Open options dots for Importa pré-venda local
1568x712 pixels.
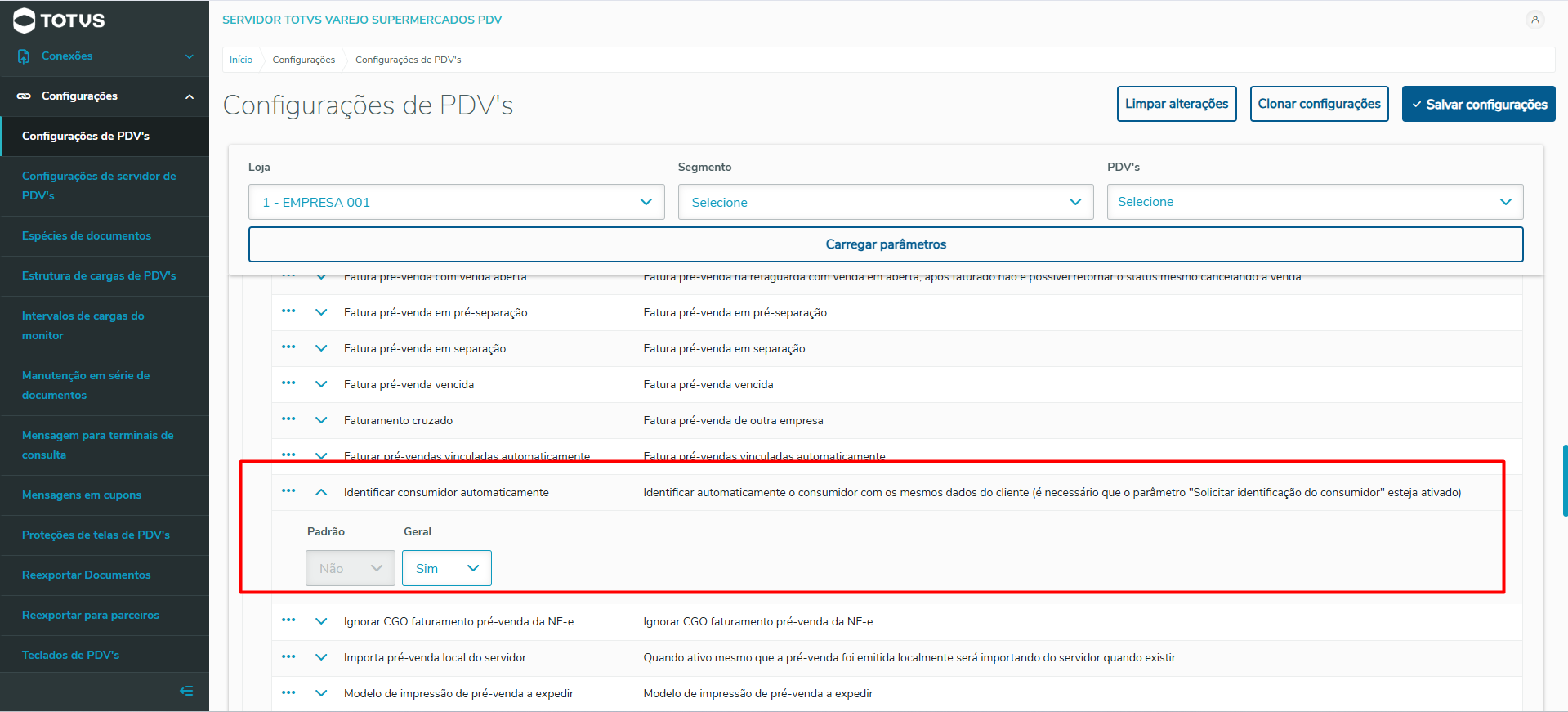(288, 656)
